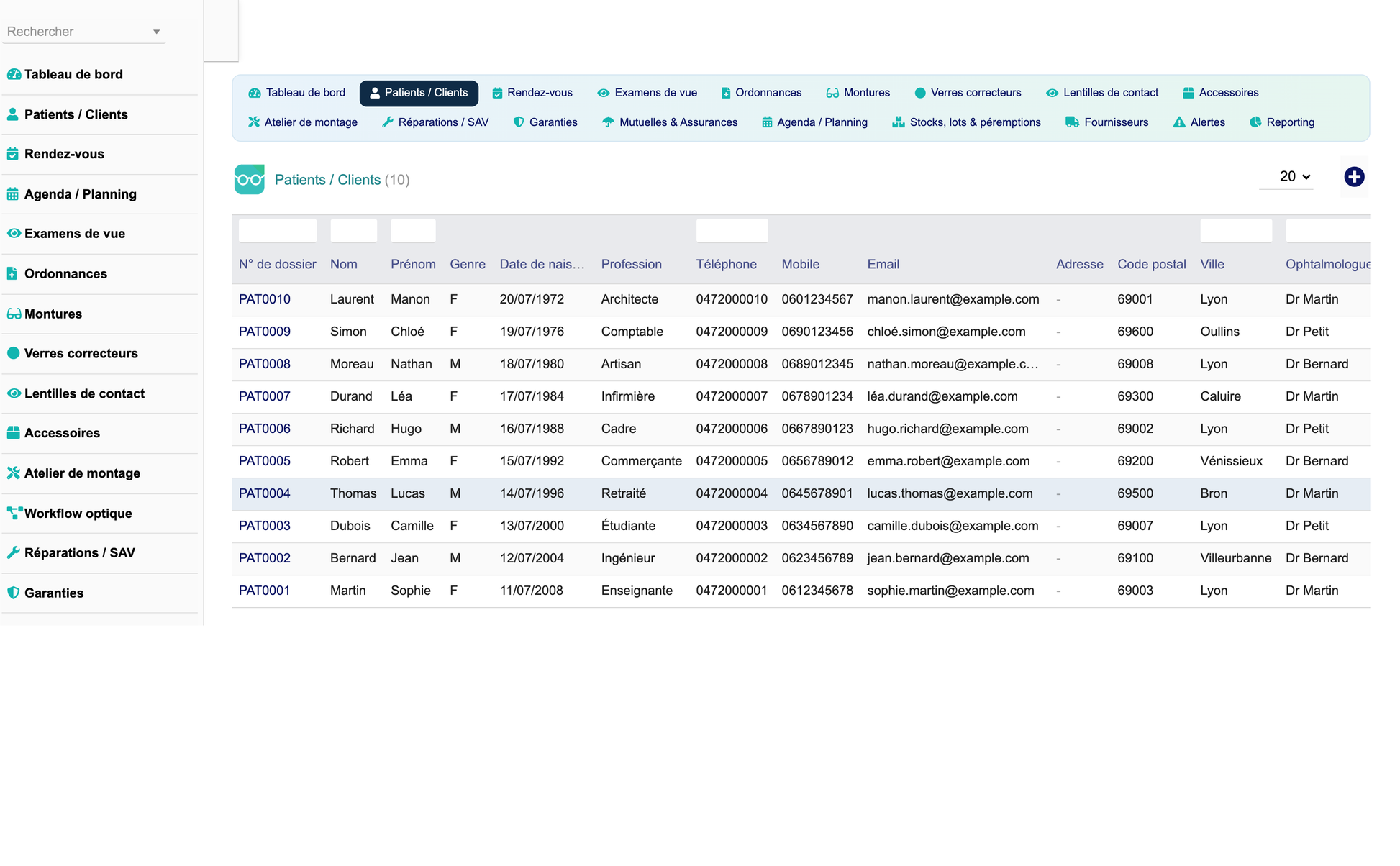1400x866 pixels.
Task: Open the Tableau de bord top tab
Action: [297, 93]
